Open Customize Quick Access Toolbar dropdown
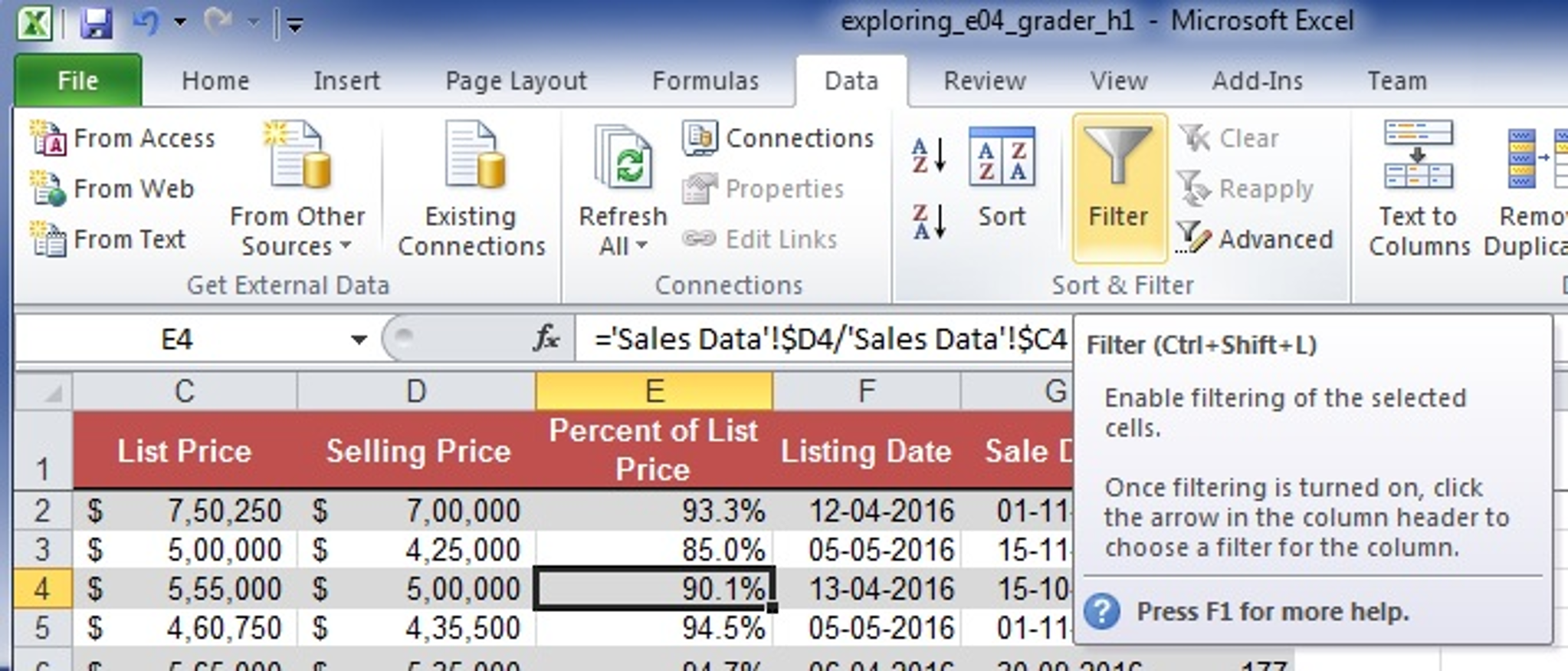 pos(294,25)
